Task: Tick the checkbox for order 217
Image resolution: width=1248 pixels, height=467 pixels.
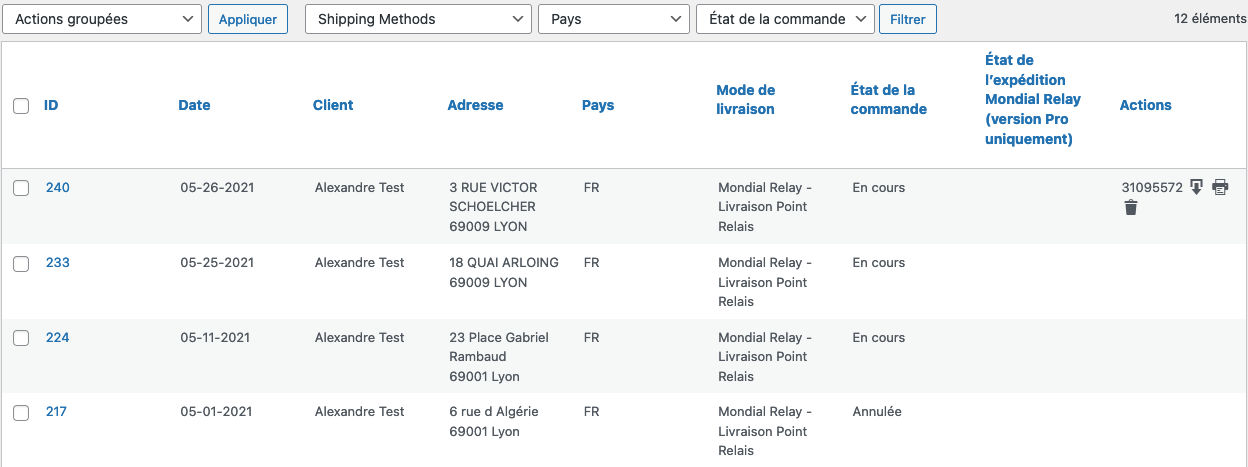Action: pos(21,412)
